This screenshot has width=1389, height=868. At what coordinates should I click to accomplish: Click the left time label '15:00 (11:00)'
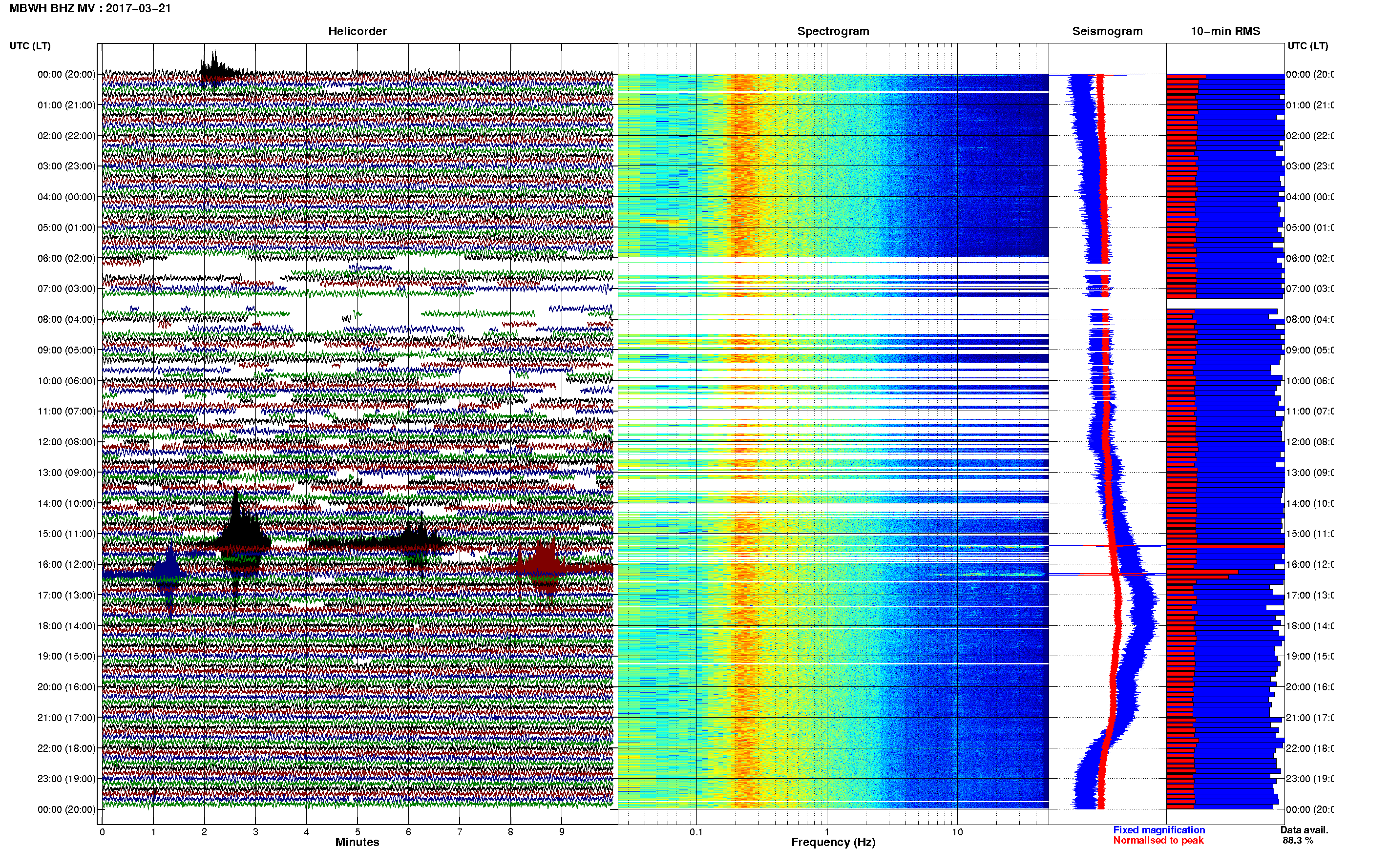[x=66, y=533]
